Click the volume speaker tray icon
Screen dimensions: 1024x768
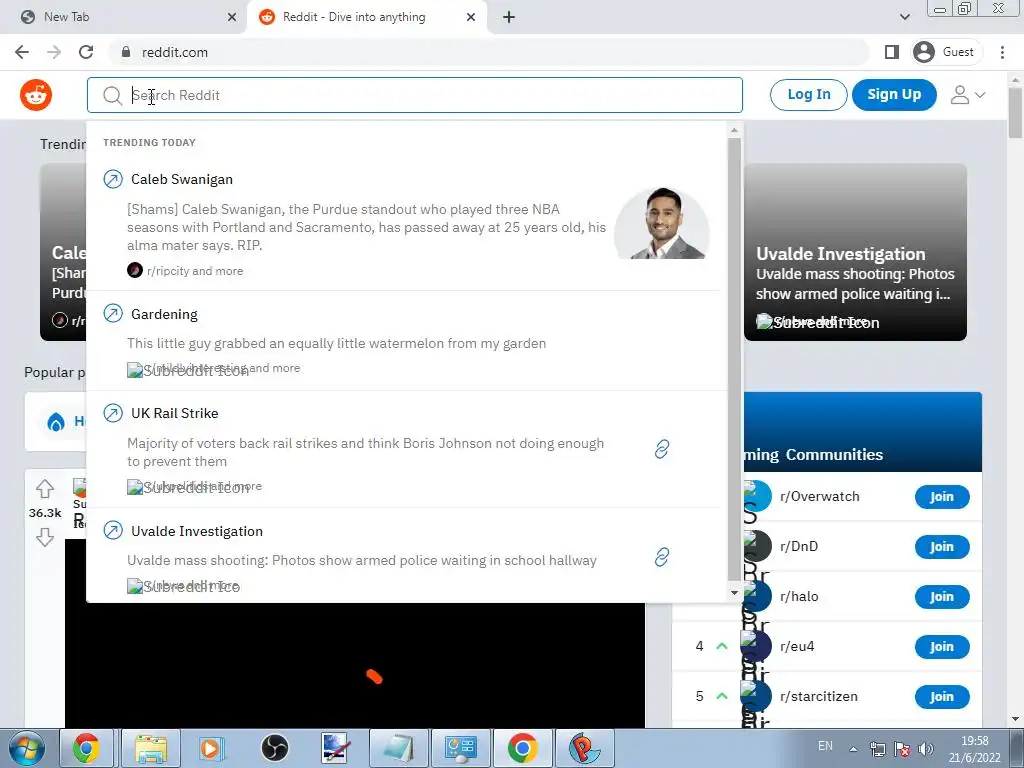point(925,749)
